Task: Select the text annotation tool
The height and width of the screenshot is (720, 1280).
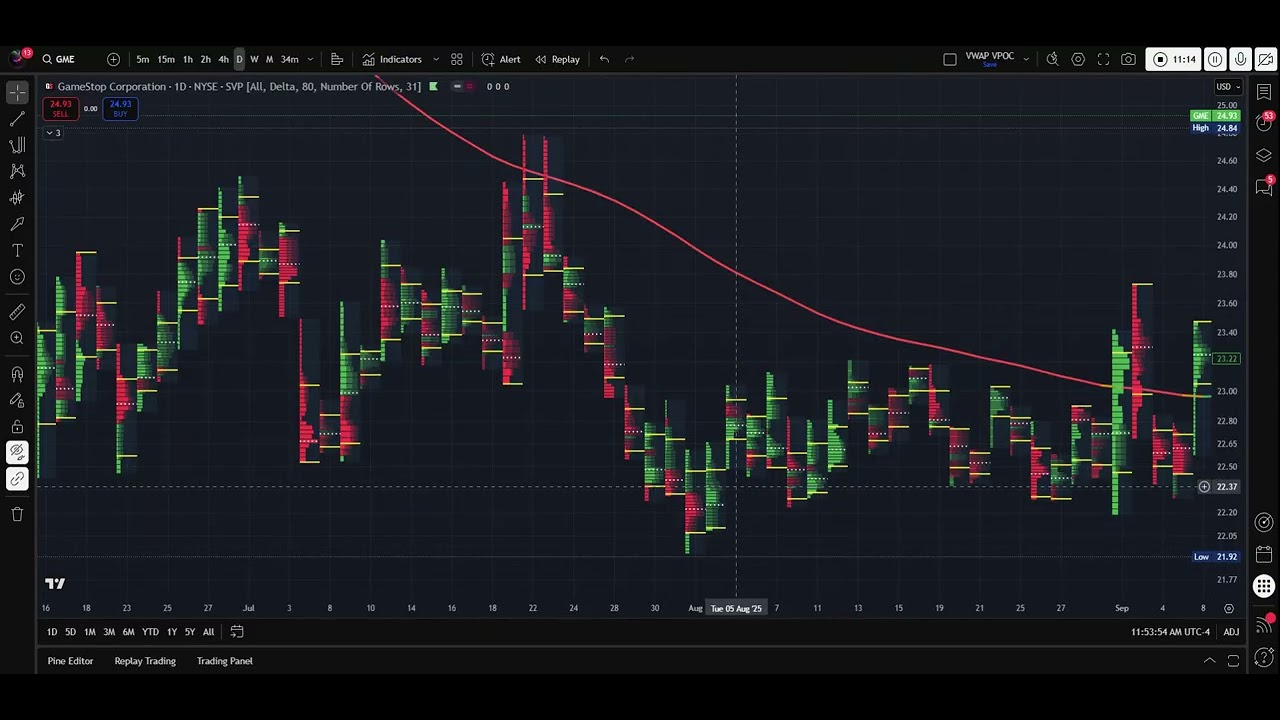Action: click(17, 250)
